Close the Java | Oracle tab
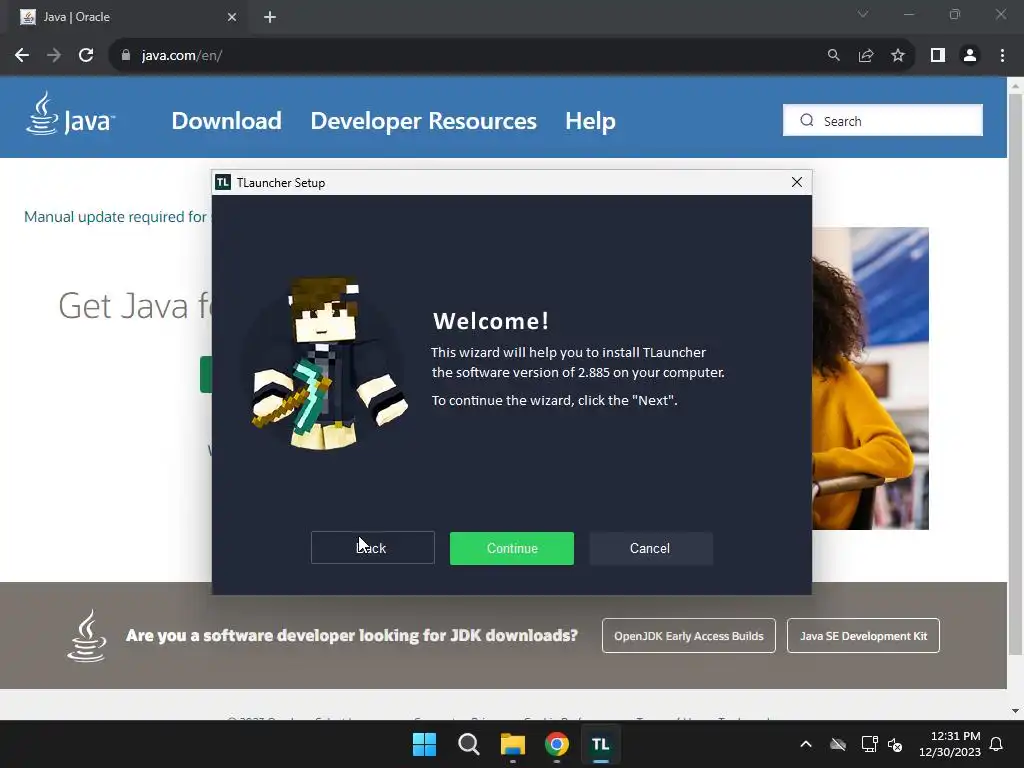Image resolution: width=1024 pixels, height=768 pixels. [x=232, y=17]
